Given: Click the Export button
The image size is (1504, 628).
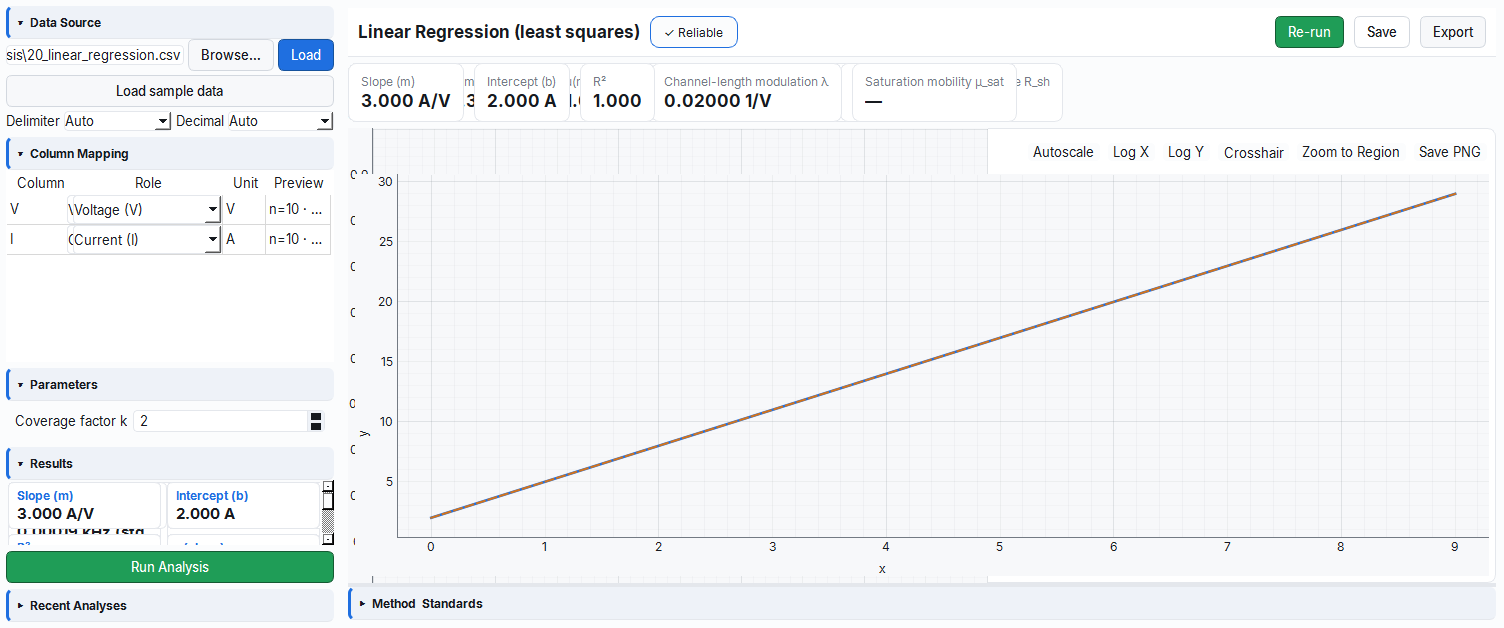Looking at the screenshot, I should point(1452,32).
